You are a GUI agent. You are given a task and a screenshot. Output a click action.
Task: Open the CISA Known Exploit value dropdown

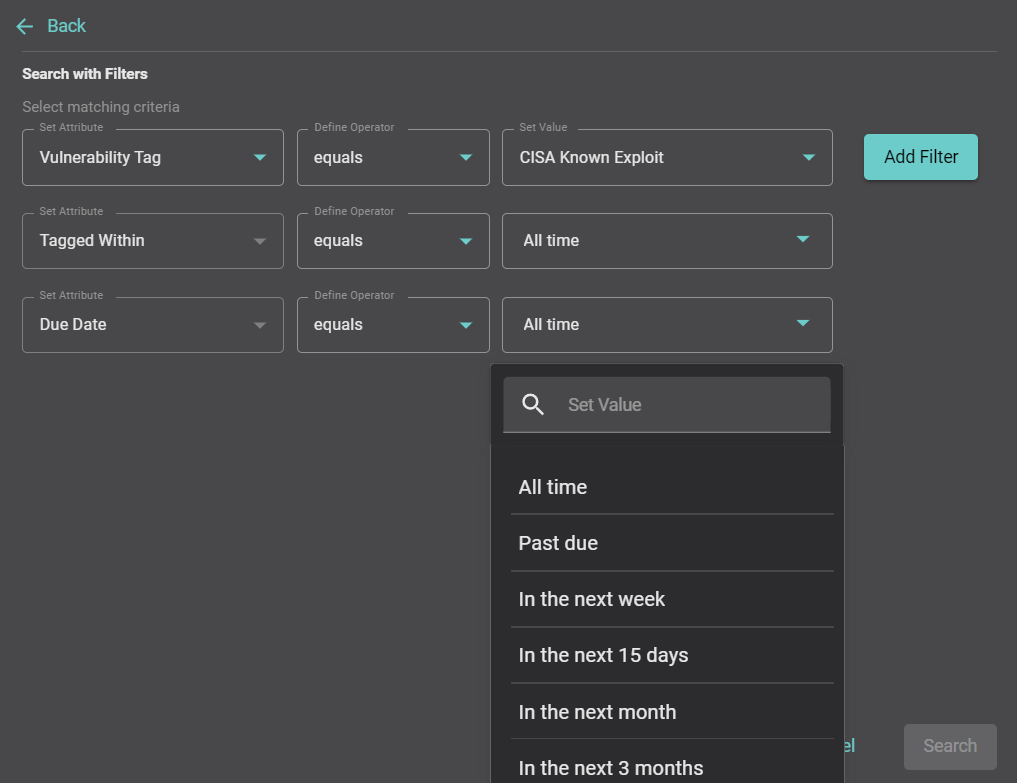point(667,158)
